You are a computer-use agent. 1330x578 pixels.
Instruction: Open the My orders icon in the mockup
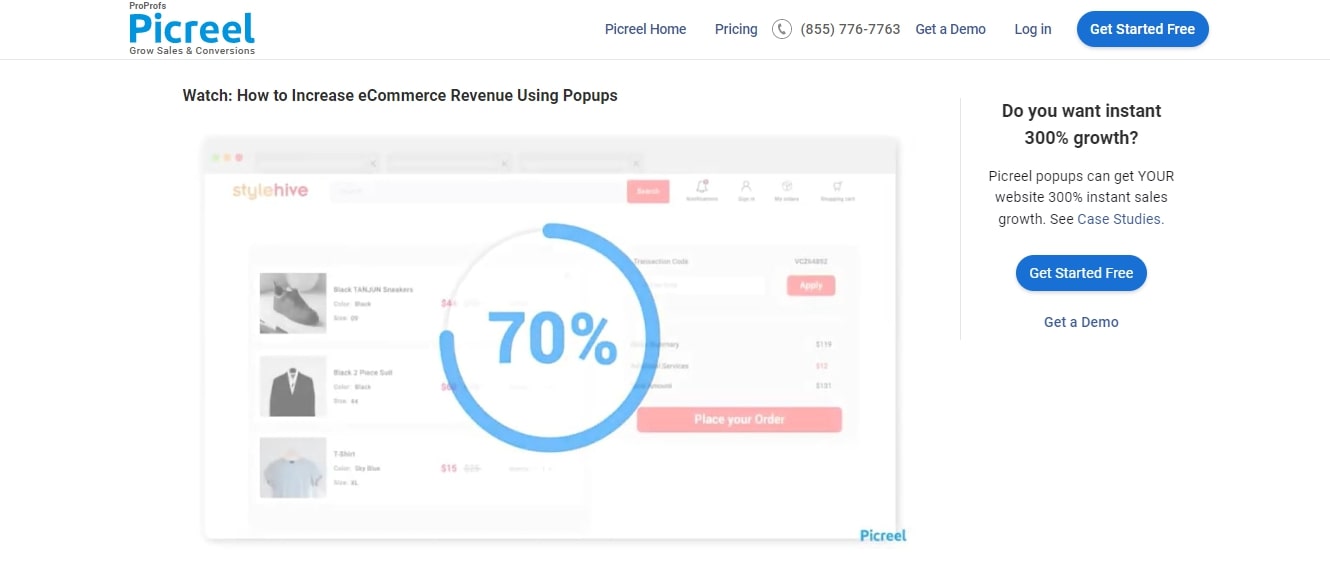click(x=787, y=186)
